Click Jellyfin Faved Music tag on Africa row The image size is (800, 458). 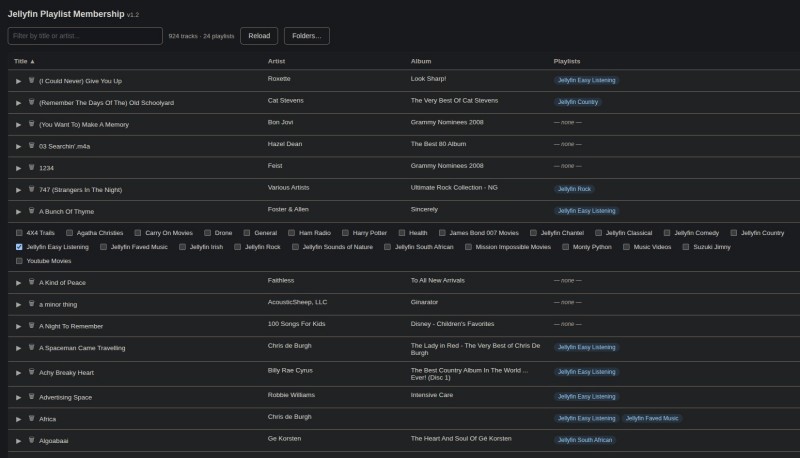click(x=652, y=418)
